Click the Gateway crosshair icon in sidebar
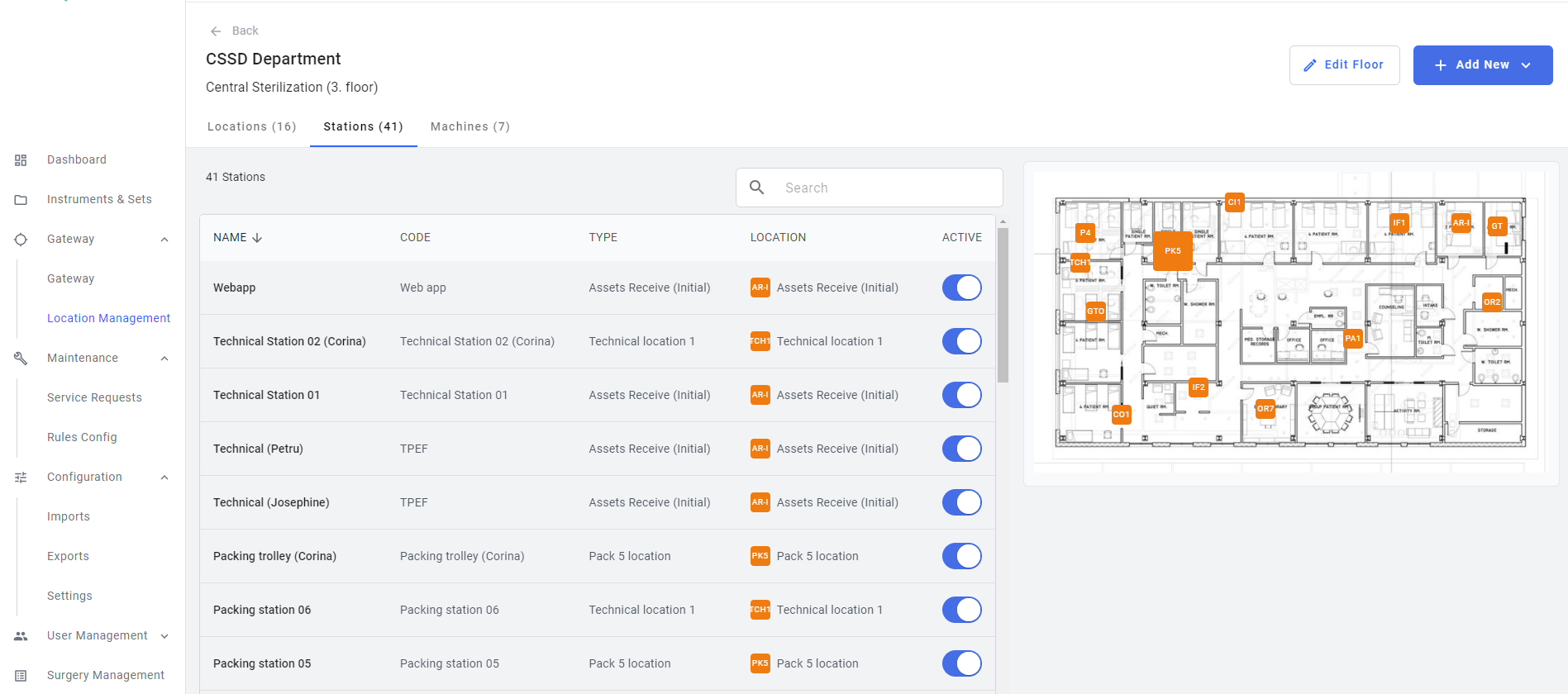 pos(21,240)
